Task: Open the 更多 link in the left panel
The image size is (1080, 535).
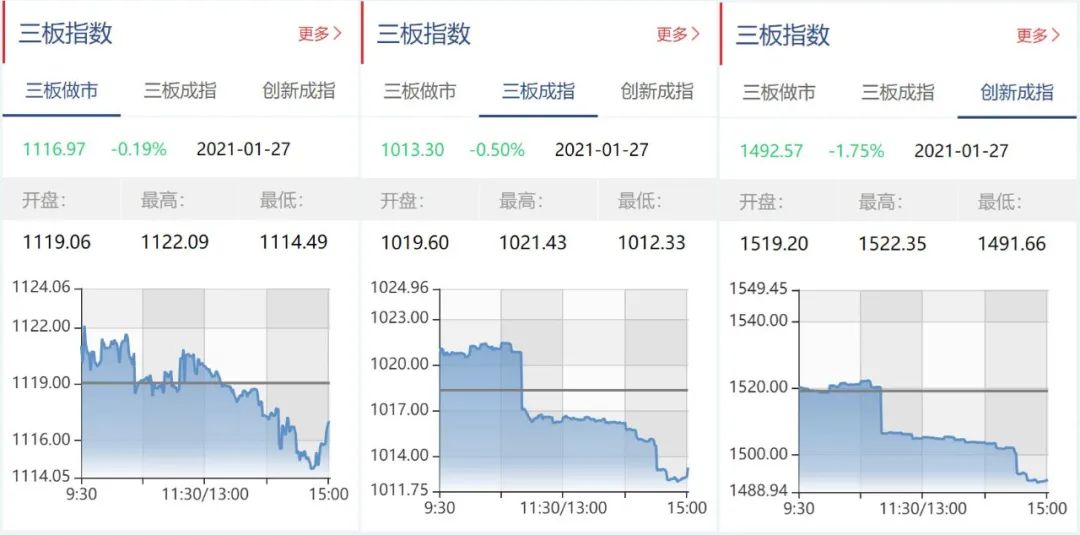Action: pyautogui.click(x=320, y=34)
